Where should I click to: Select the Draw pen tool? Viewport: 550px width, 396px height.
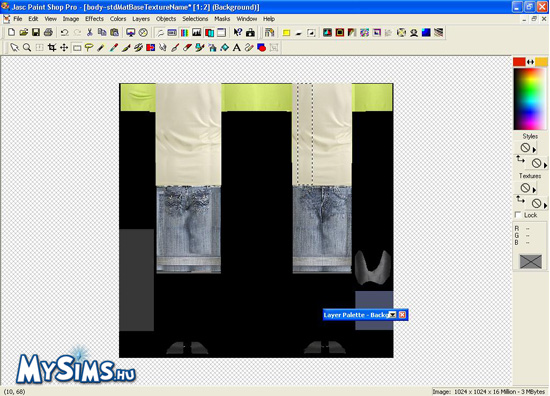(x=249, y=47)
